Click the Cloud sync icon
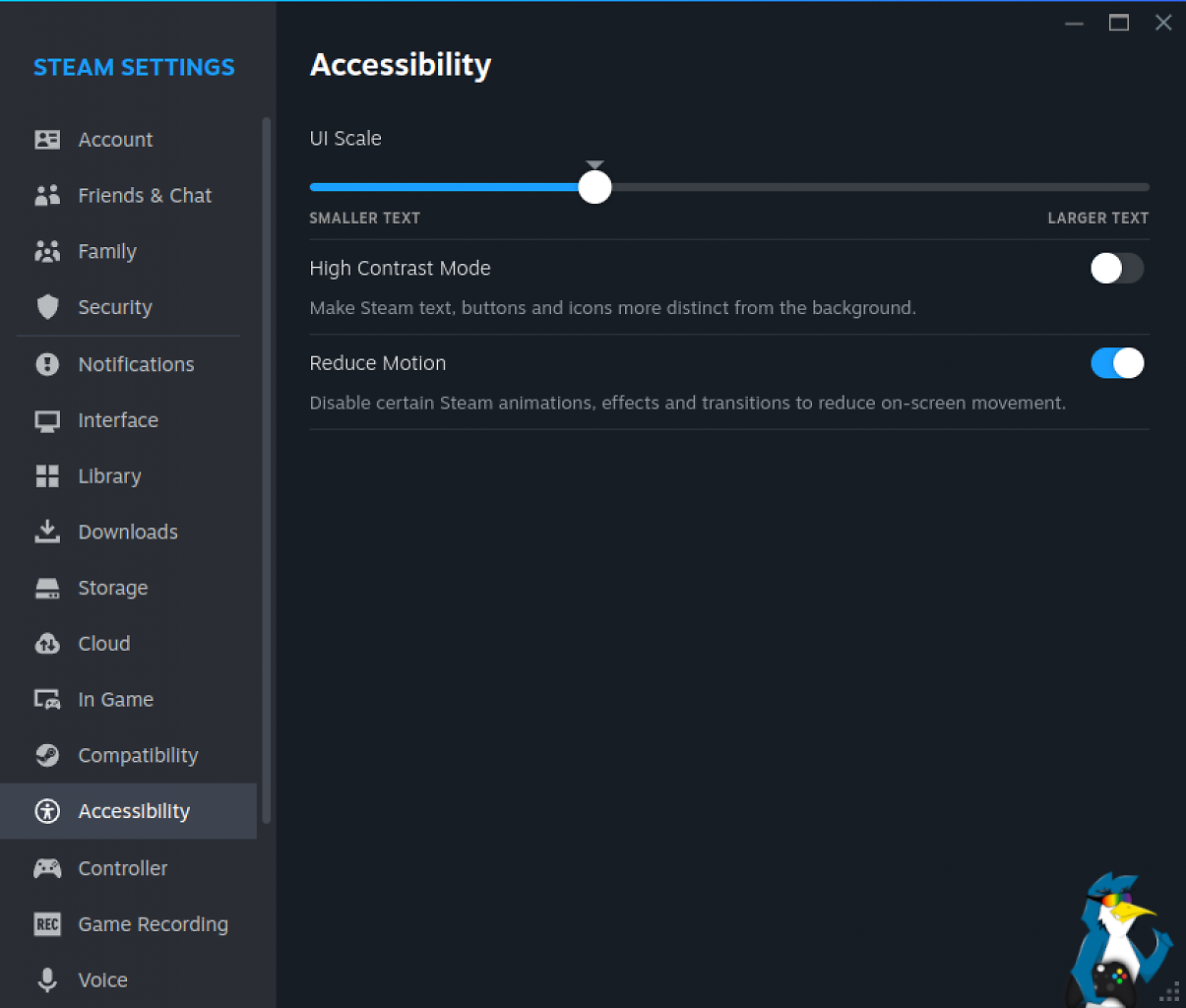1186x1008 pixels. (47, 644)
